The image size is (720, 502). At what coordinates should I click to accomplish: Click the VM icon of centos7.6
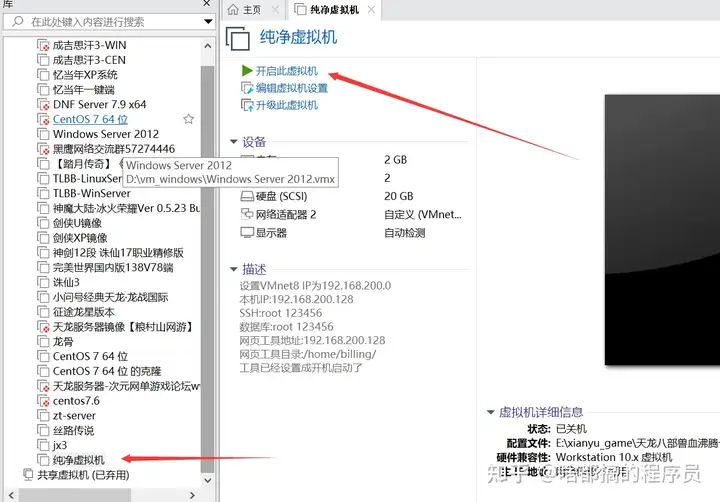[x=43, y=401]
